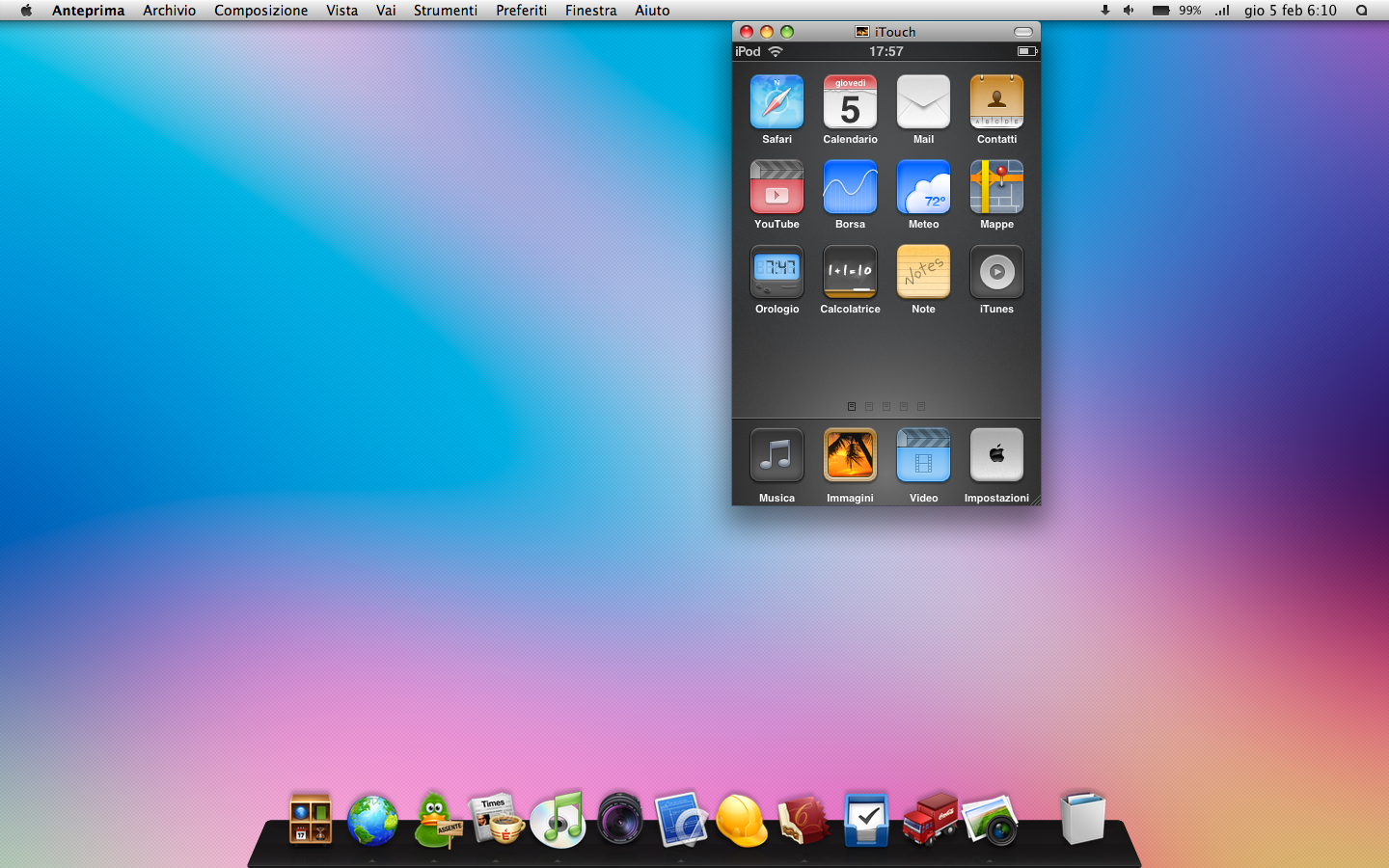Click the 17:57 clock in iPod status bar
Viewport: 1389px width, 868px height.
886,51
